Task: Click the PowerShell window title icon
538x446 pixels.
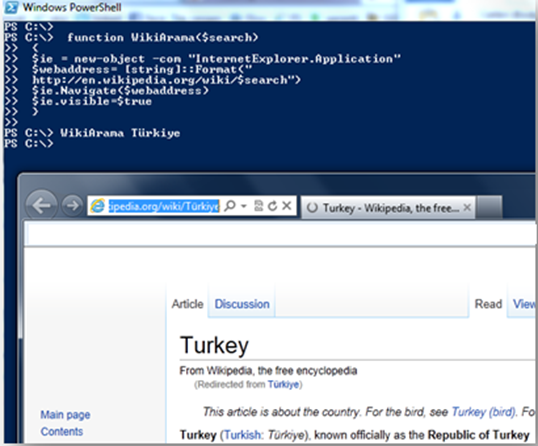Action: (x=11, y=7)
